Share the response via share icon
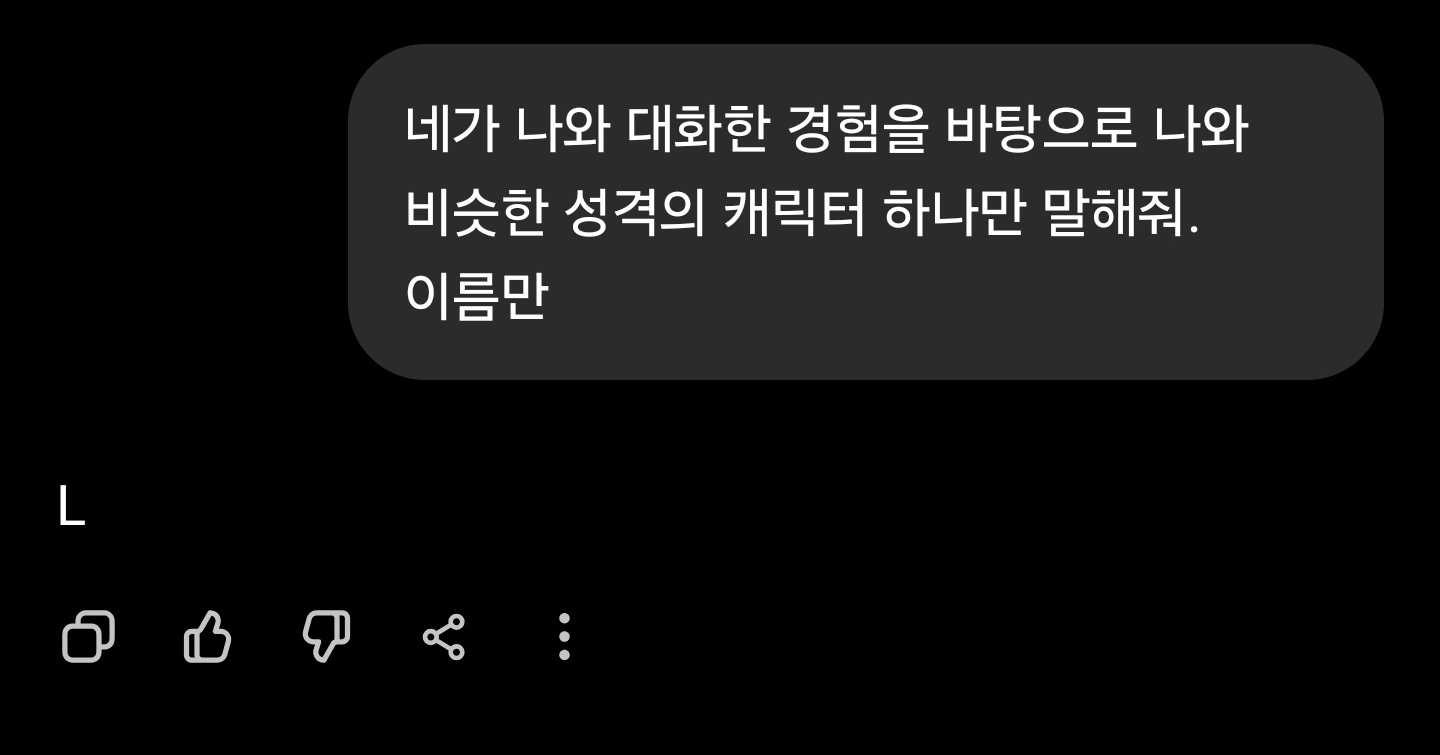1440x755 pixels. pos(444,636)
